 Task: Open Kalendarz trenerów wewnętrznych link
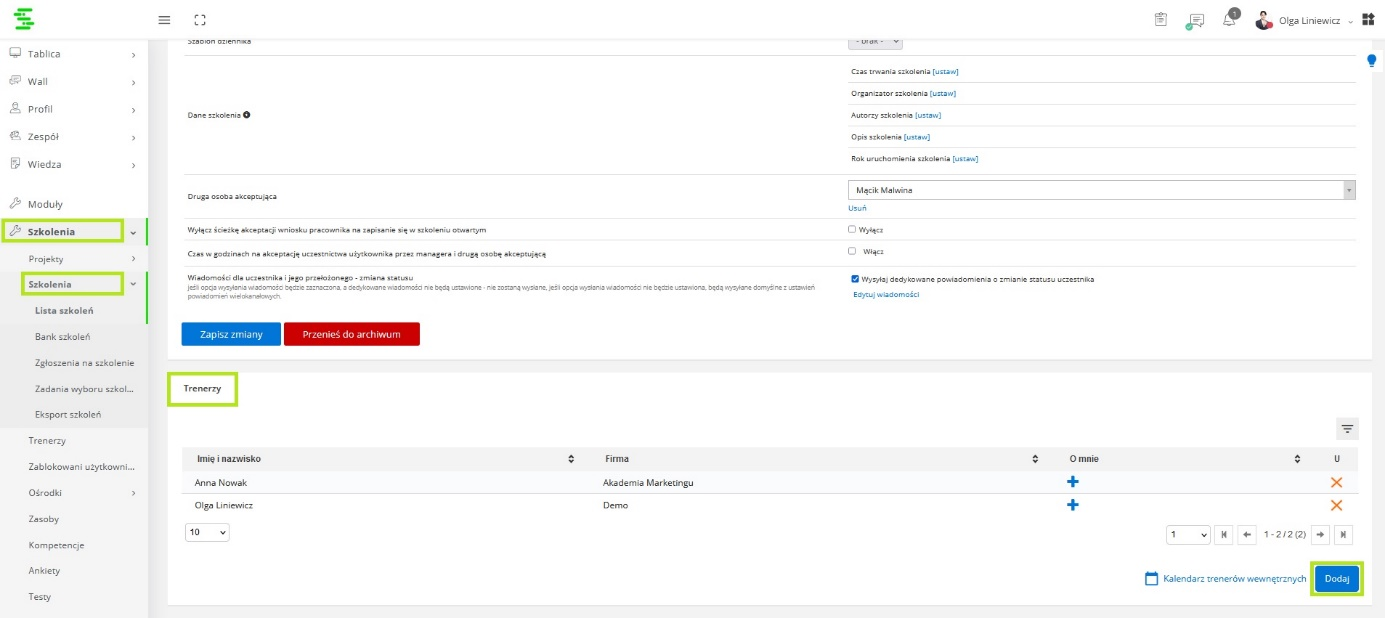click(x=1225, y=579)
